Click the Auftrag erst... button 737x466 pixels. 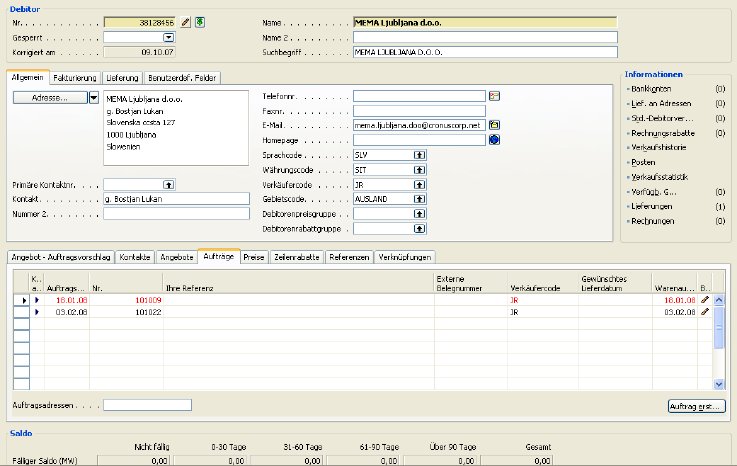(x=696, y=406)
